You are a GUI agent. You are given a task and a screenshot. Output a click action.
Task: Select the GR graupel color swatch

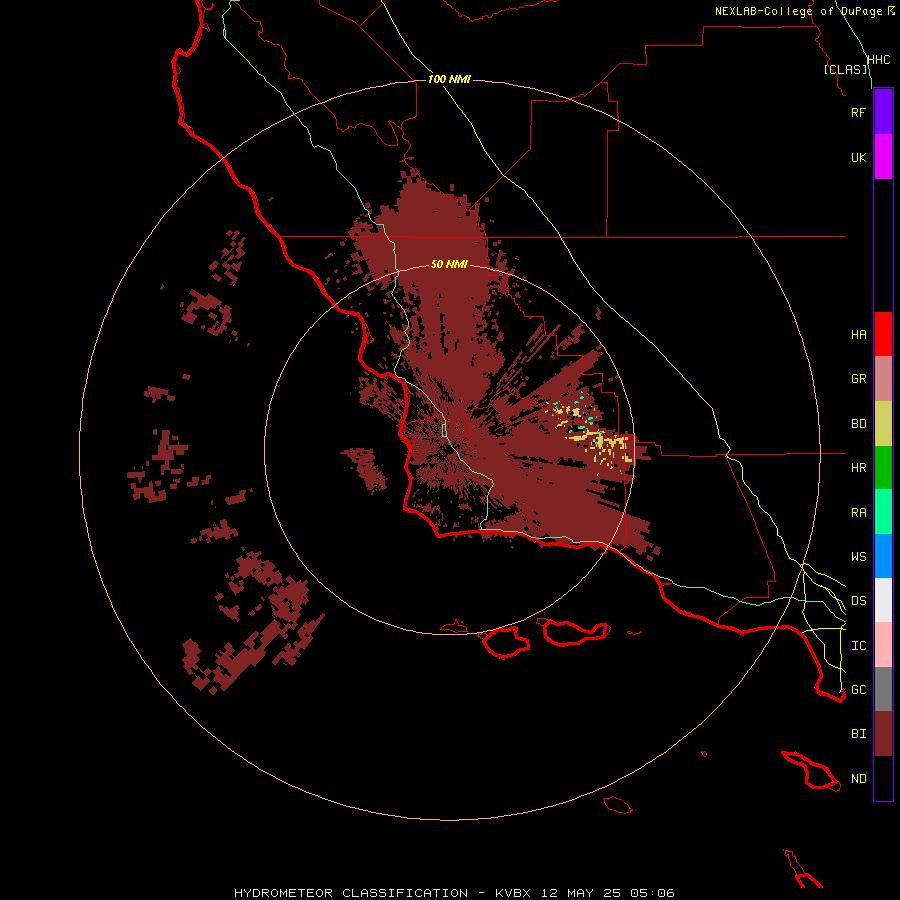tap(883, 379)
